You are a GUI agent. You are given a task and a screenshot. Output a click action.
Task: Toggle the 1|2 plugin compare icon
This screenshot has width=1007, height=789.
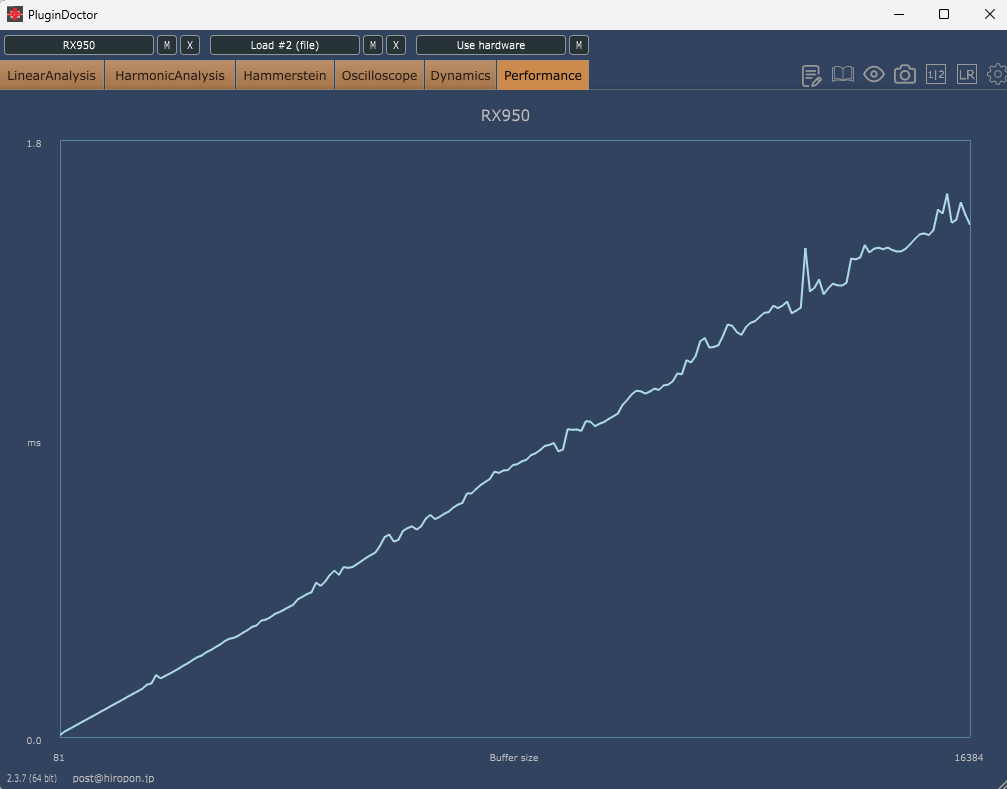click(x=936, y=74)
